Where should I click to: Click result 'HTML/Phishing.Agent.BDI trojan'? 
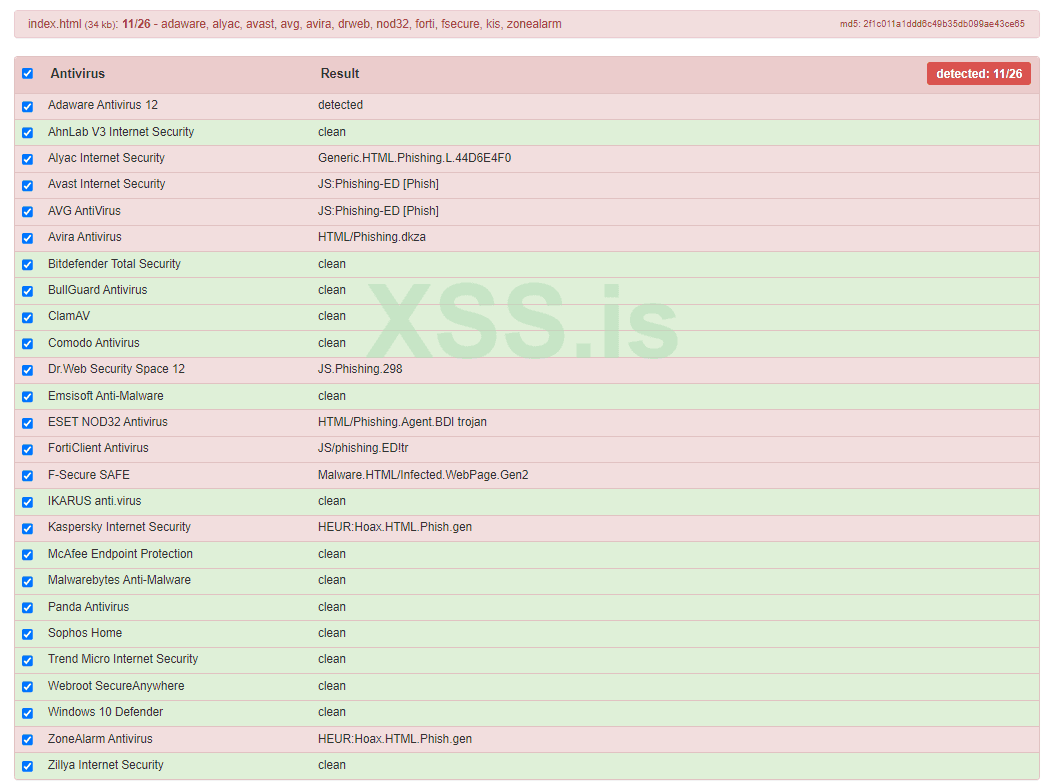point(402,422)
